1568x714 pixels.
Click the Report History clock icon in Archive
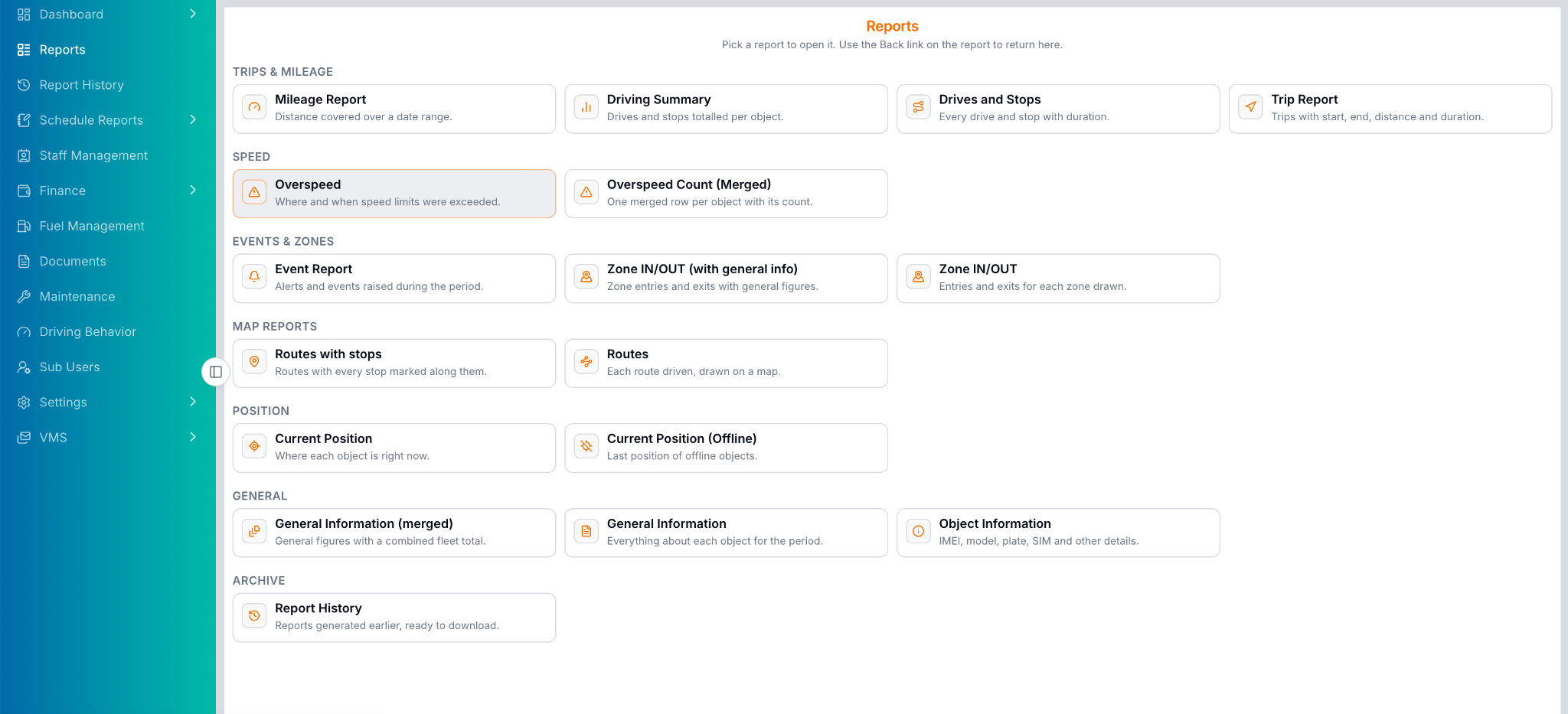(254, 616)
